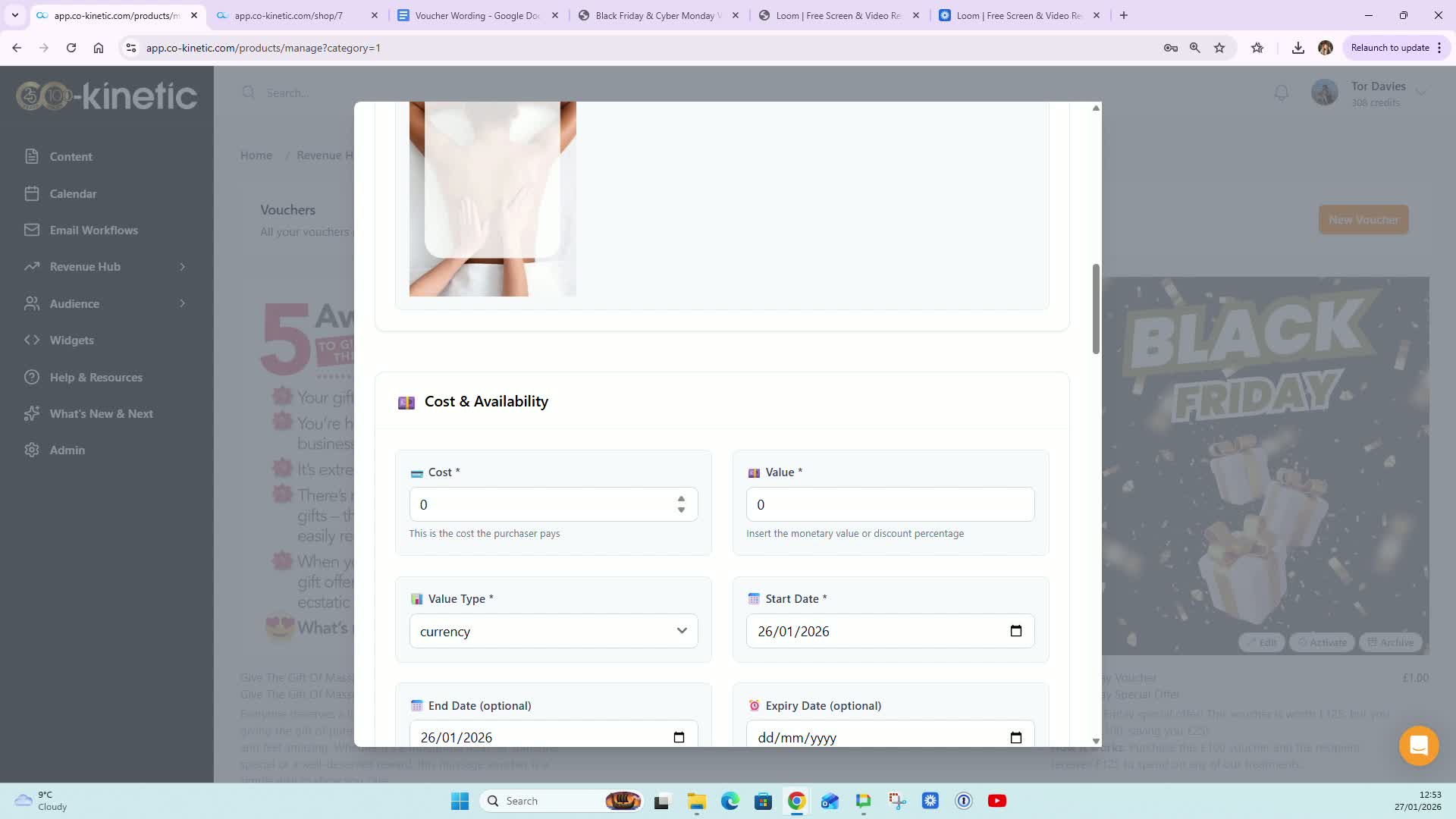
Task: Open Outlook from the taskbar
Action: [830, 801]
